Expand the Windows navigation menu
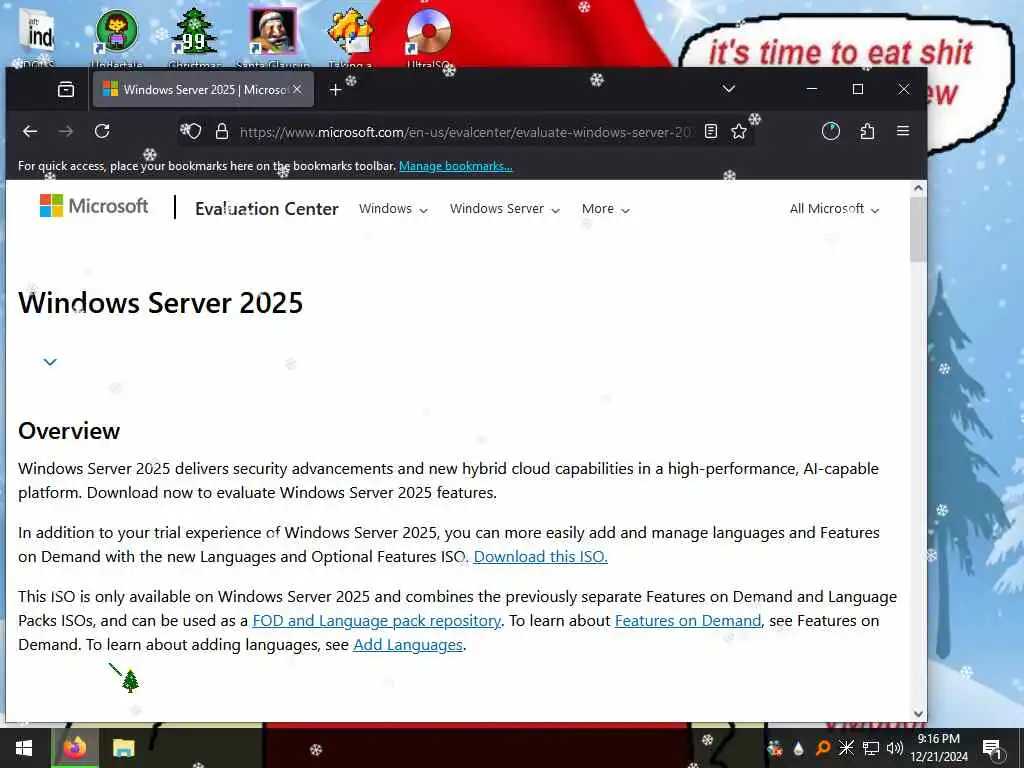The image size is (1024, 768). (x=393, y=209)
